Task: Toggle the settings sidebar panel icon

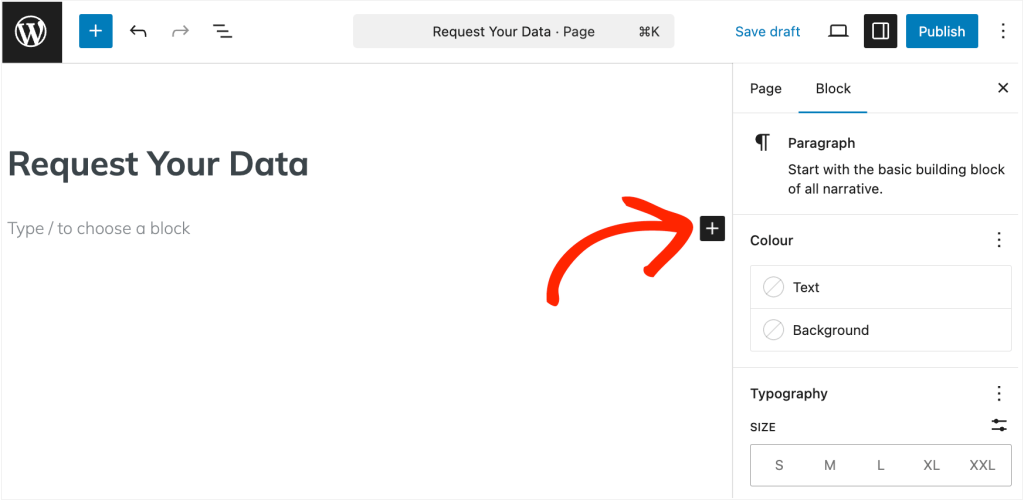Action: tap(880, 31)
